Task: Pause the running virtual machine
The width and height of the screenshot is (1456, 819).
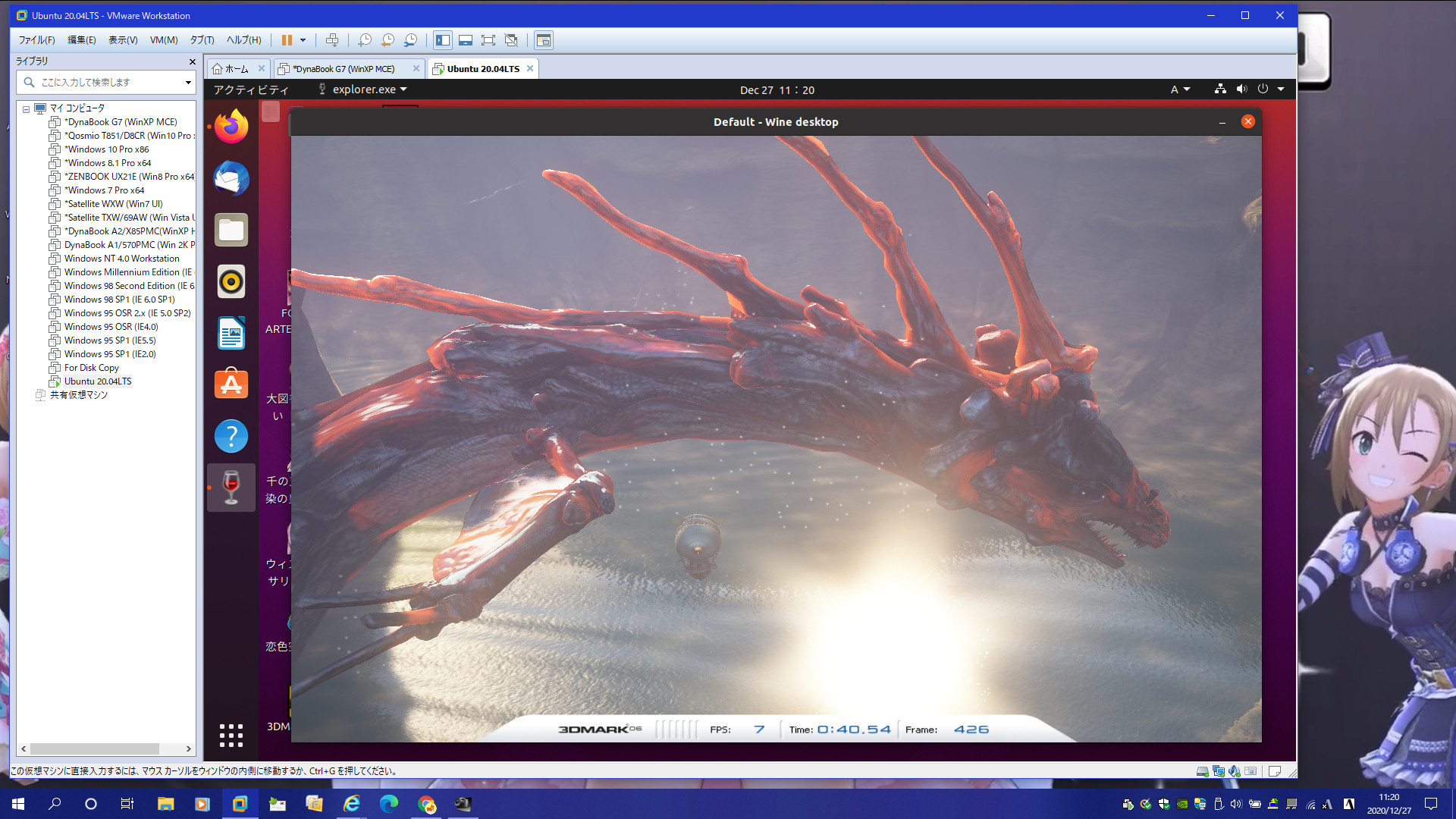Action: click(x=287, y=40)
